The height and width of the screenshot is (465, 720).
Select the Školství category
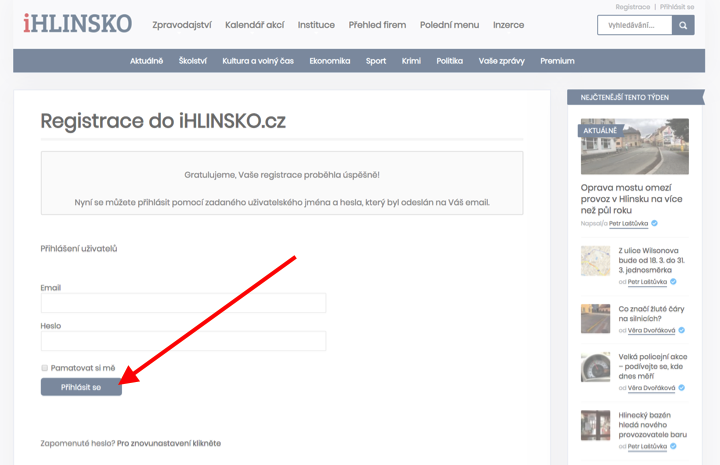click(x=192, y=61)
